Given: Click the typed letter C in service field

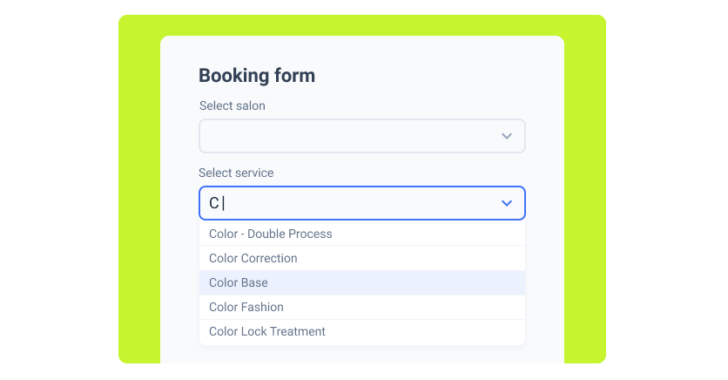Looking at the screenshot, I should (214, 203).
